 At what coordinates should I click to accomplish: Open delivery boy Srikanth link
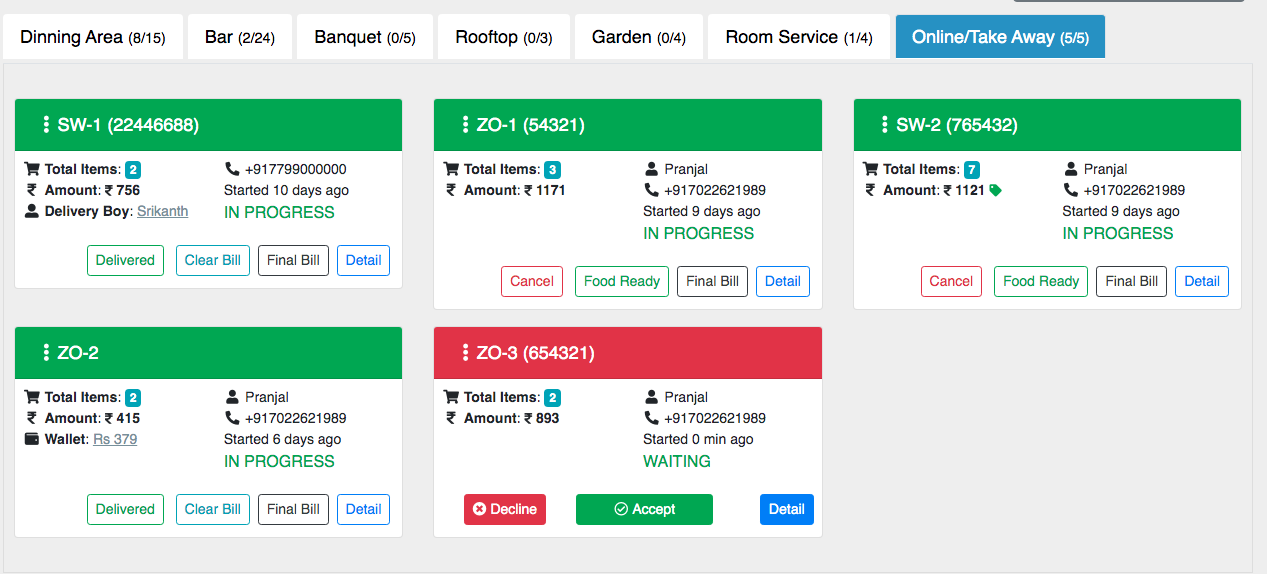tap(162, 212)
